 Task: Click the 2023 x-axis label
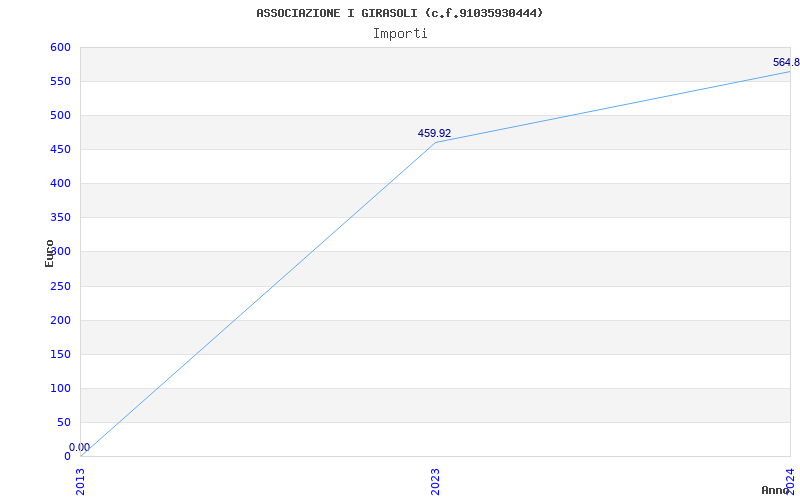click(x=435, y=481)
